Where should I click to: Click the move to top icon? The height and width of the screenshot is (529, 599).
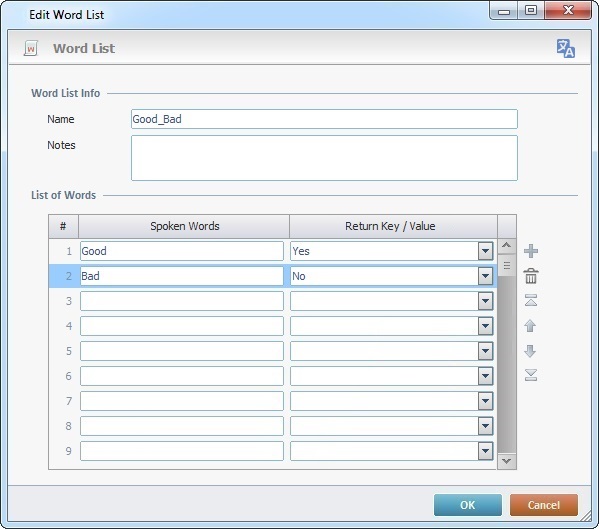(531, 300)
